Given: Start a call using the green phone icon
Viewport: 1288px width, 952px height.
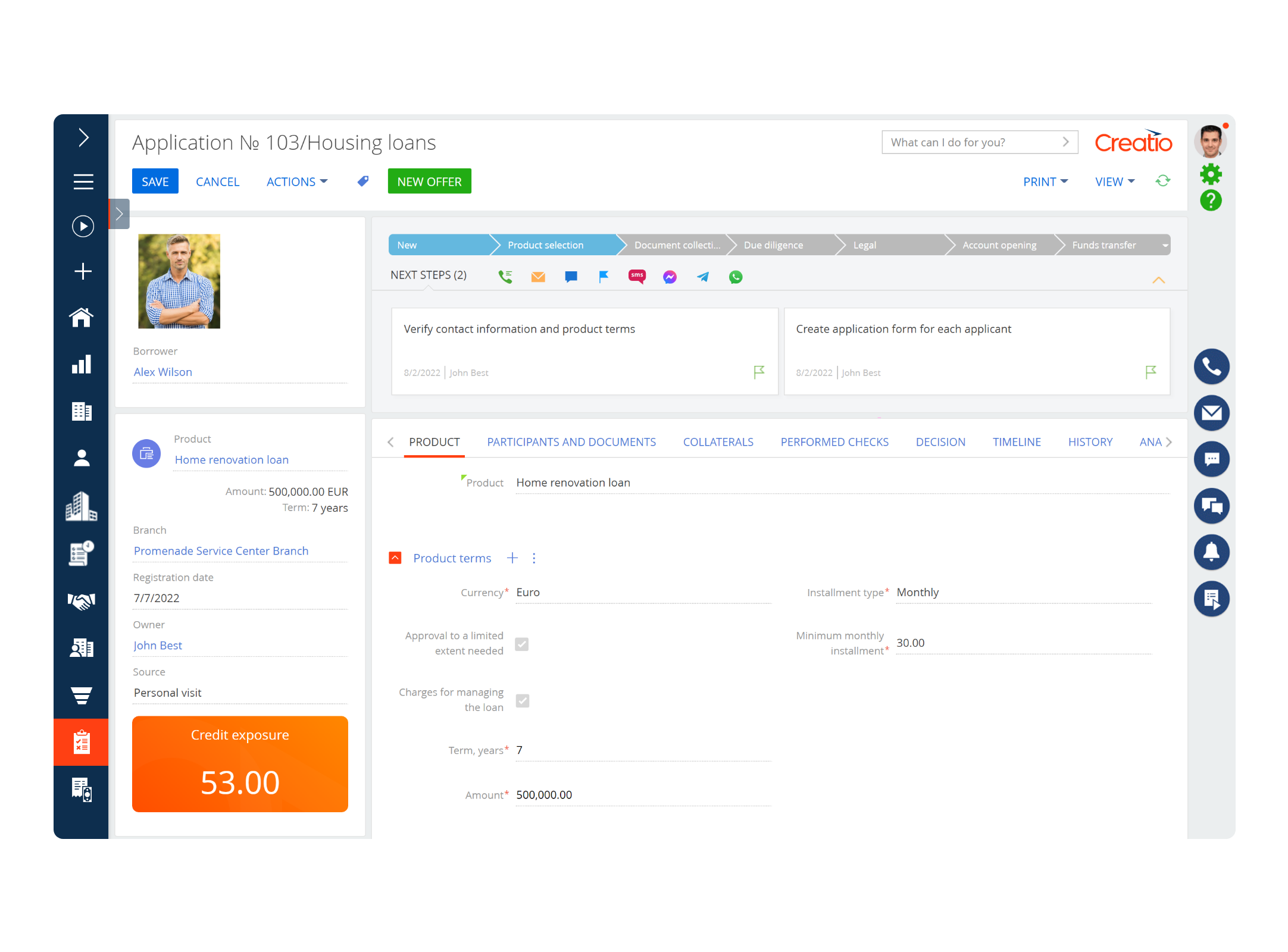Looking at the screenshot, I should click(x=505, y=277).
